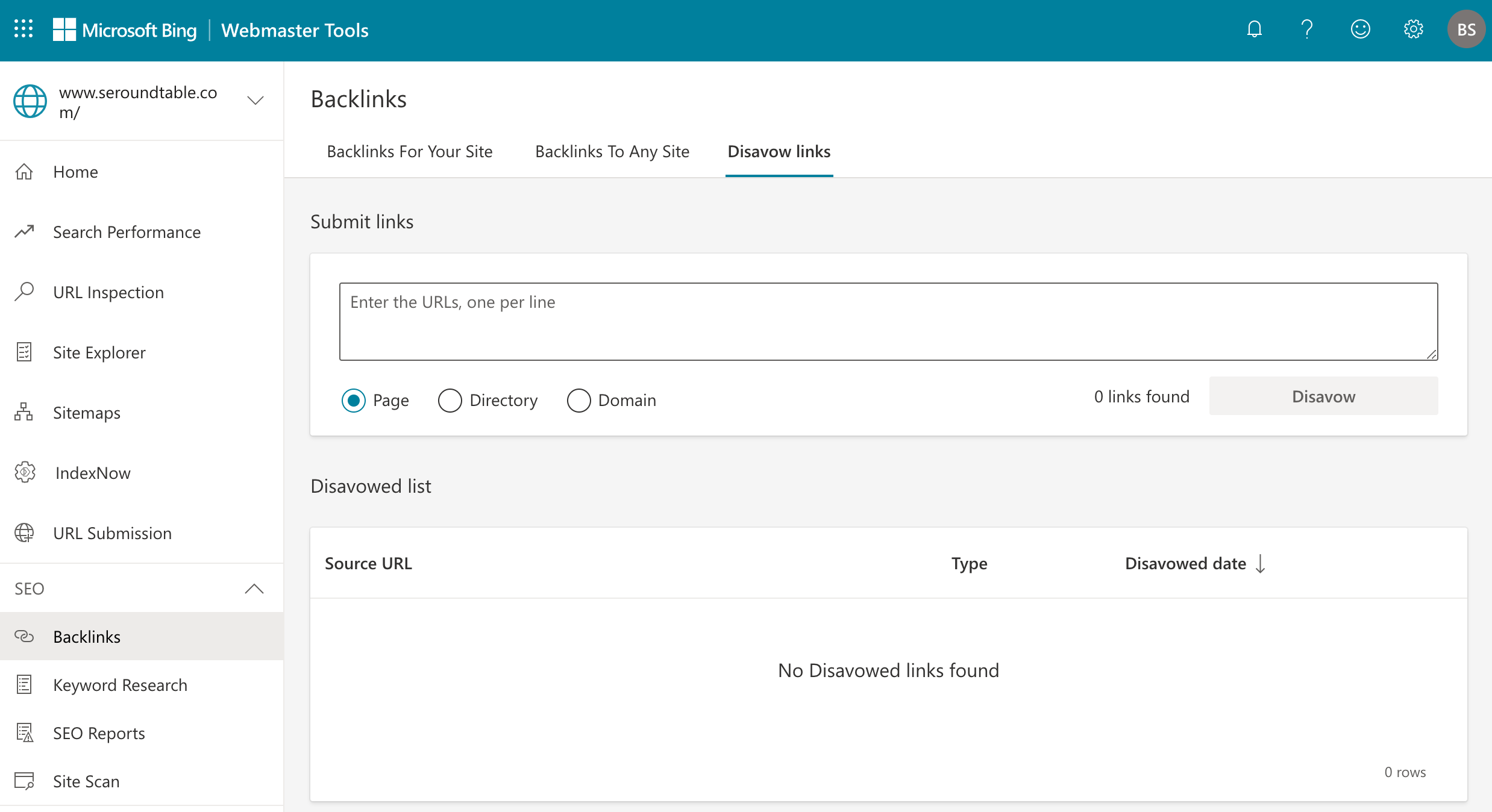Click the BS account avatar

[x=1466, y=30]
